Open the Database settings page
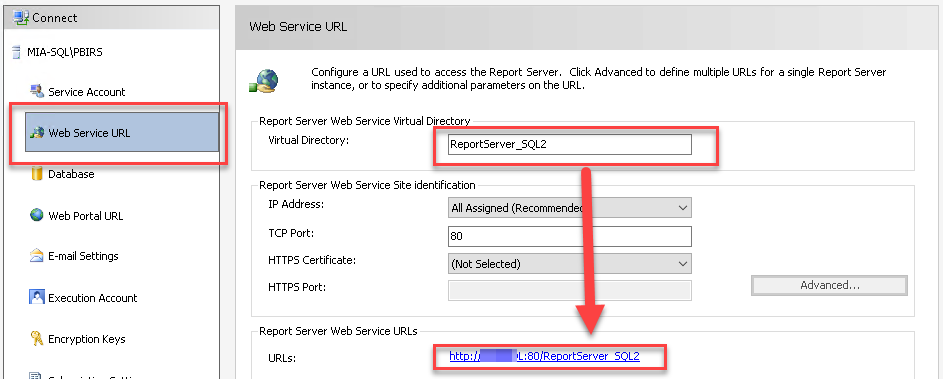This screenshot has height=379, width=943. (71, 174)
